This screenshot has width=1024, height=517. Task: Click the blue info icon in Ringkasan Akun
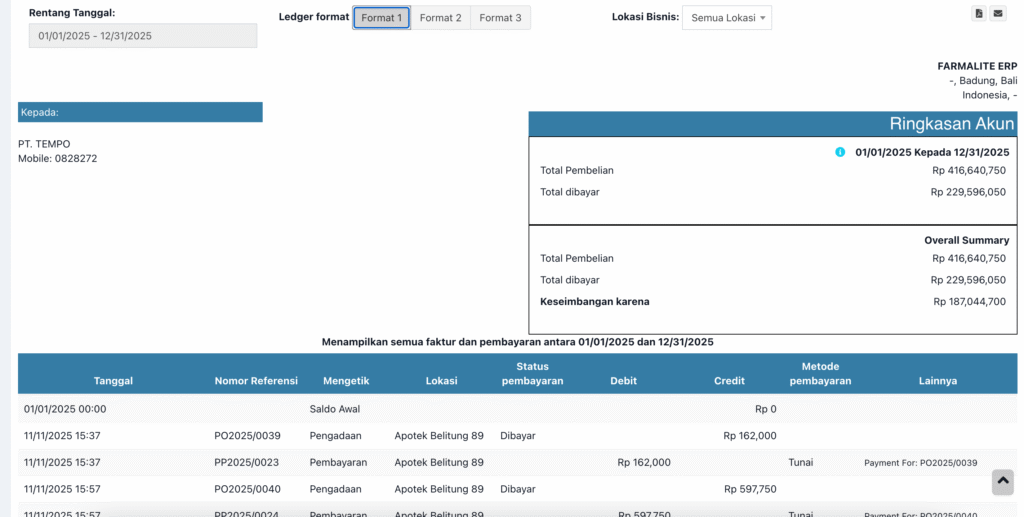[840, 152]
